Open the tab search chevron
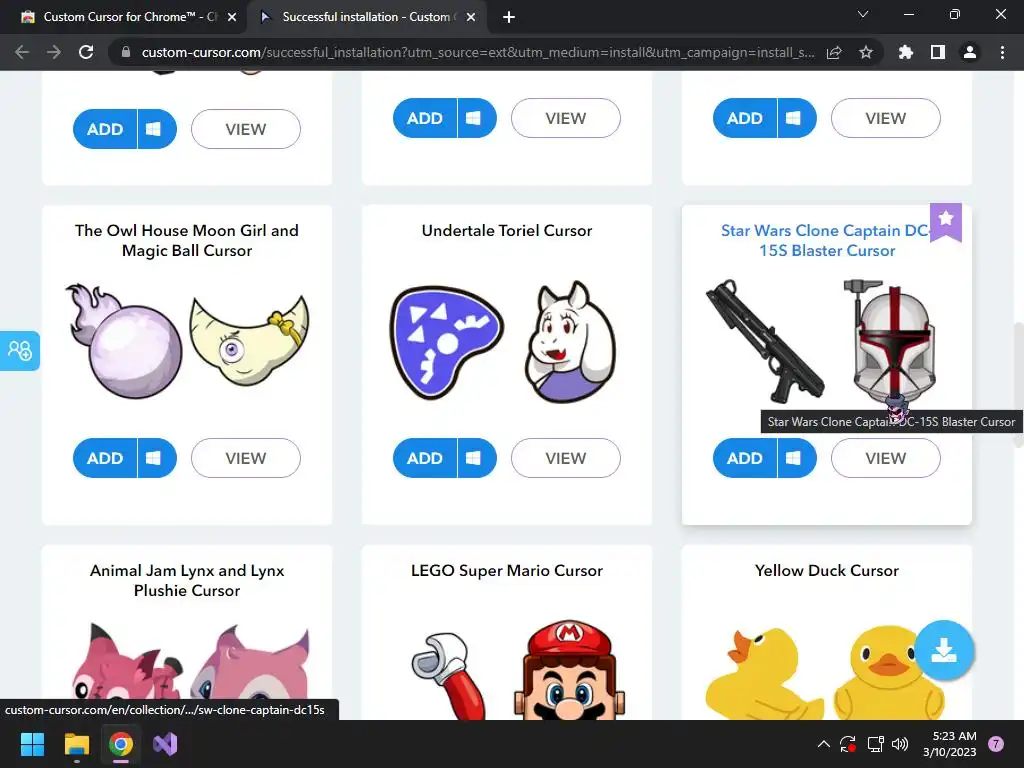This screenshot has height=768, width=1024. pos(863,14)
